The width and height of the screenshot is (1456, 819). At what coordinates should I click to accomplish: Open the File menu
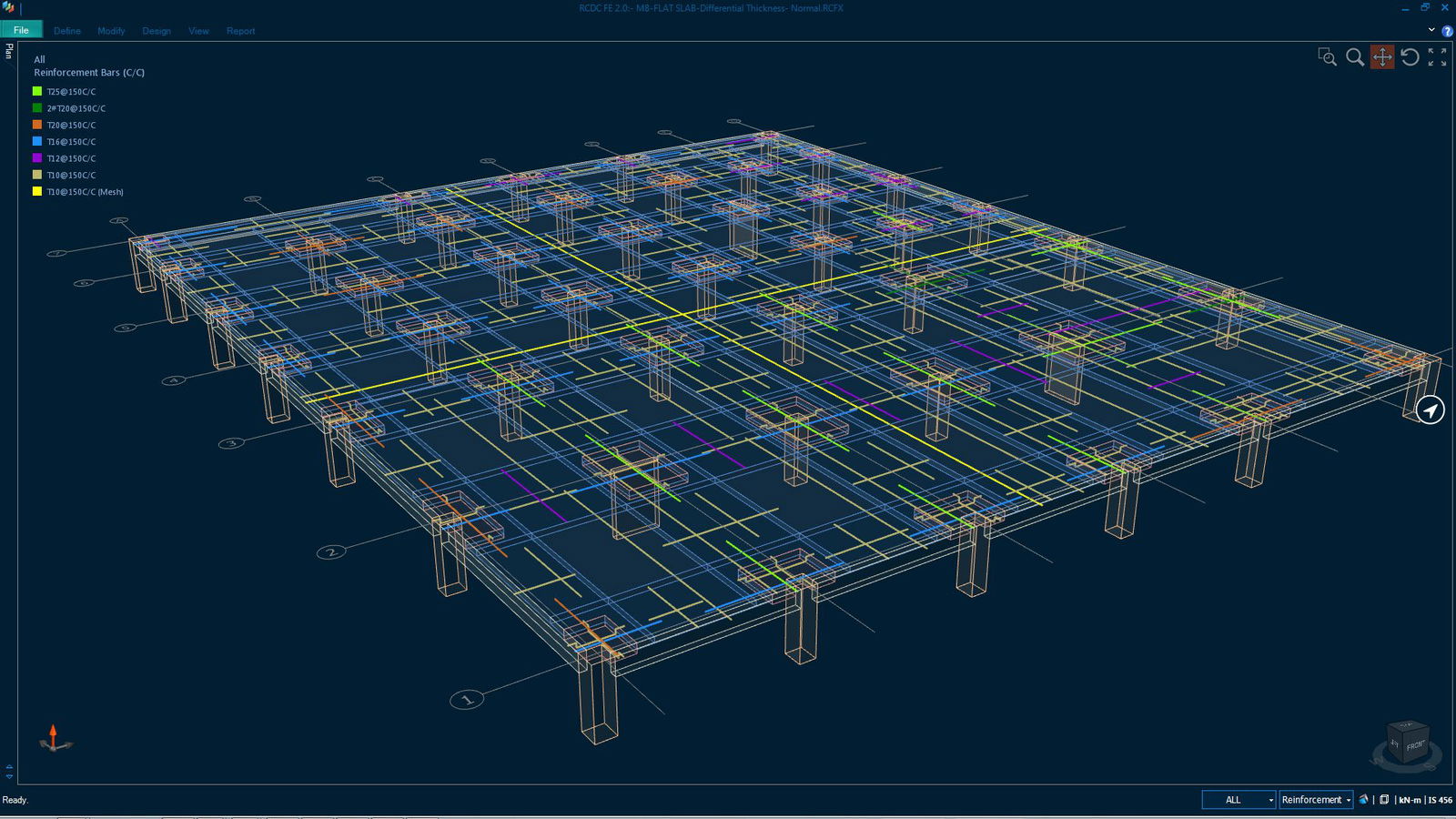coord(21,30)
